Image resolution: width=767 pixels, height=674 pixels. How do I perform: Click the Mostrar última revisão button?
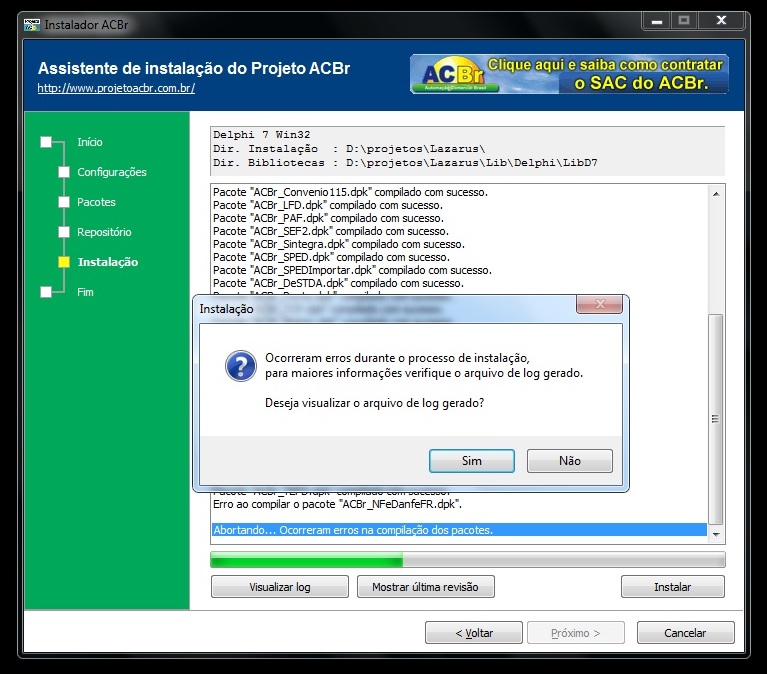[x=426, y=587]
